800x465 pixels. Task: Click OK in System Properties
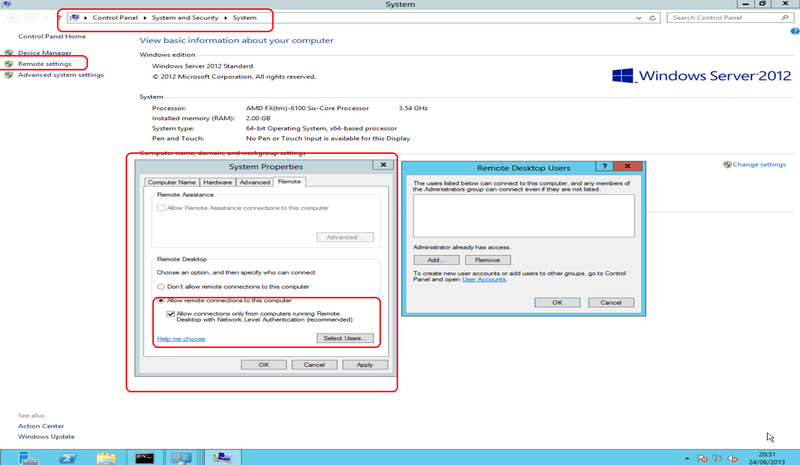(x=263, y=364)
